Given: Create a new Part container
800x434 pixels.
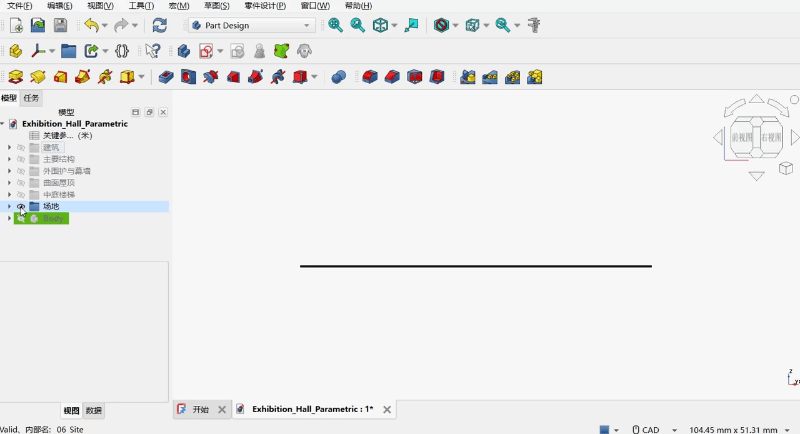Looking at the screenshot, I should [x=16, y=51].
